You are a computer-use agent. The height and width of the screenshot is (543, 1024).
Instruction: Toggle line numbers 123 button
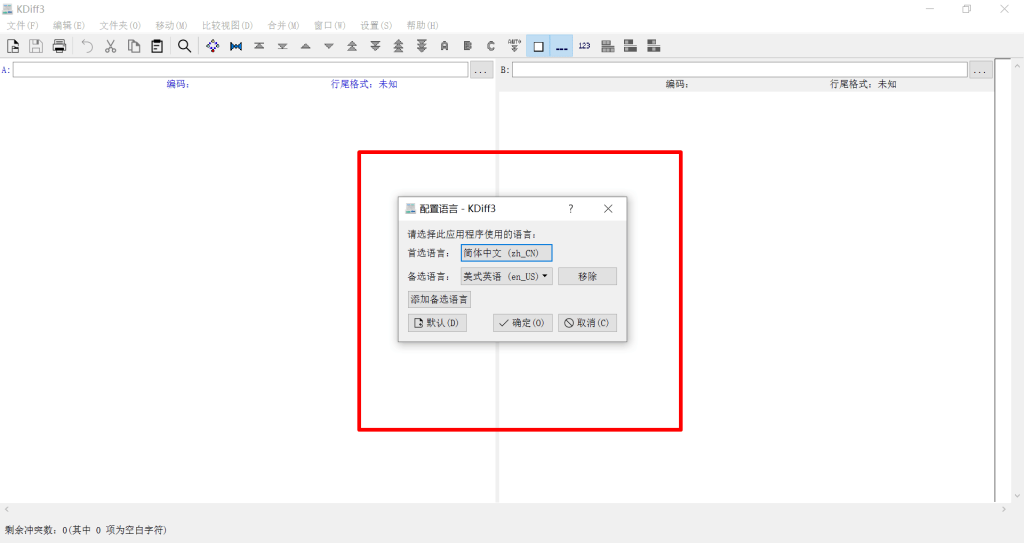584,46
